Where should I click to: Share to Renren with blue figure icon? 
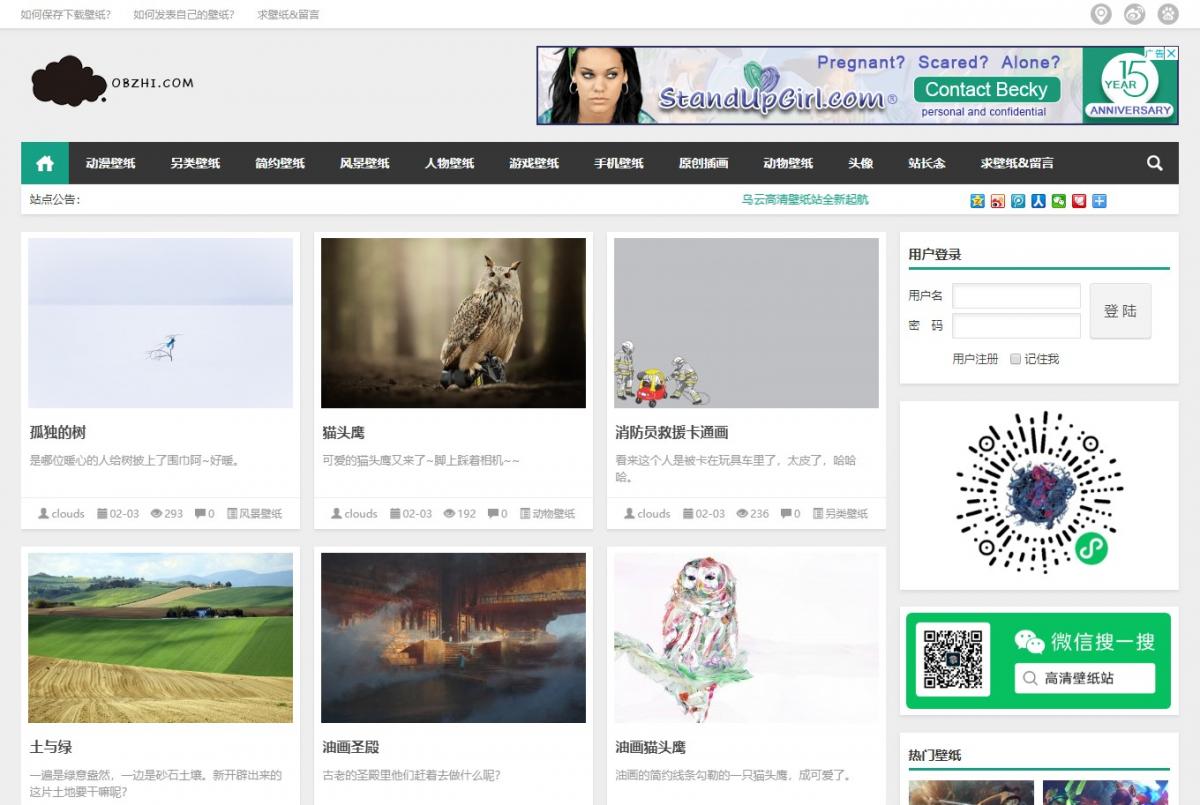(x=1038, y=201)
